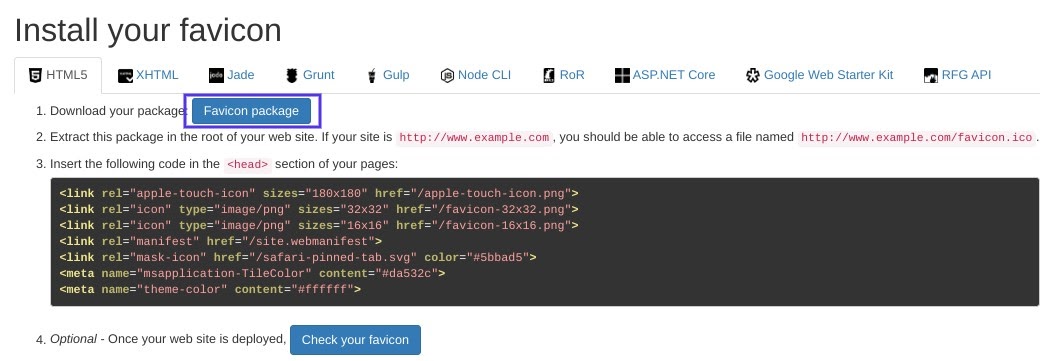Click the Grunt boar icon
Screen dimensions: 1051x361
point(292,76)
